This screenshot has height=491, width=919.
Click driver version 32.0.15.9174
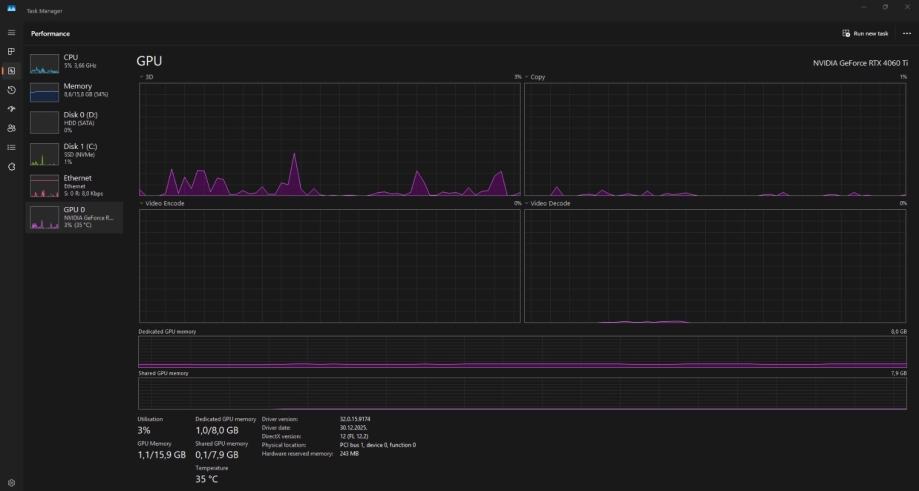click(355, 419)
